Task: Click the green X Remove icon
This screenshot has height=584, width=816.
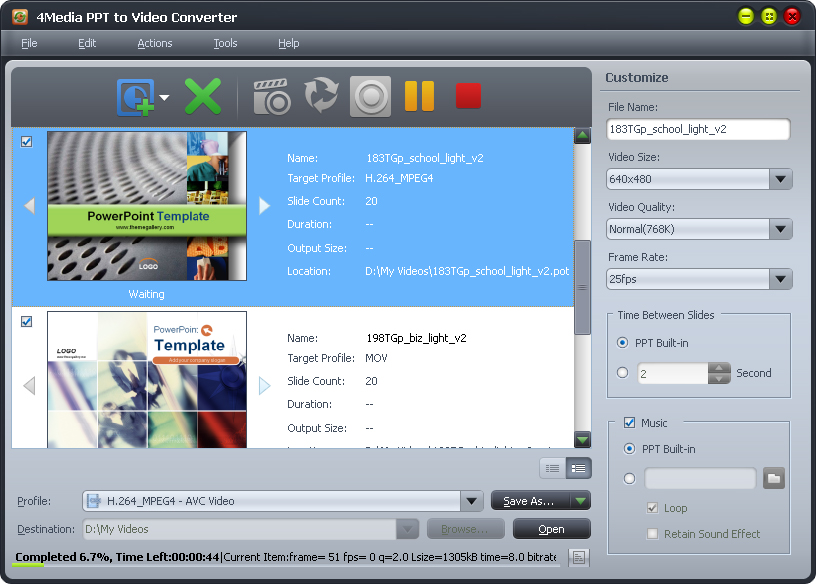Action: [203, 96]
